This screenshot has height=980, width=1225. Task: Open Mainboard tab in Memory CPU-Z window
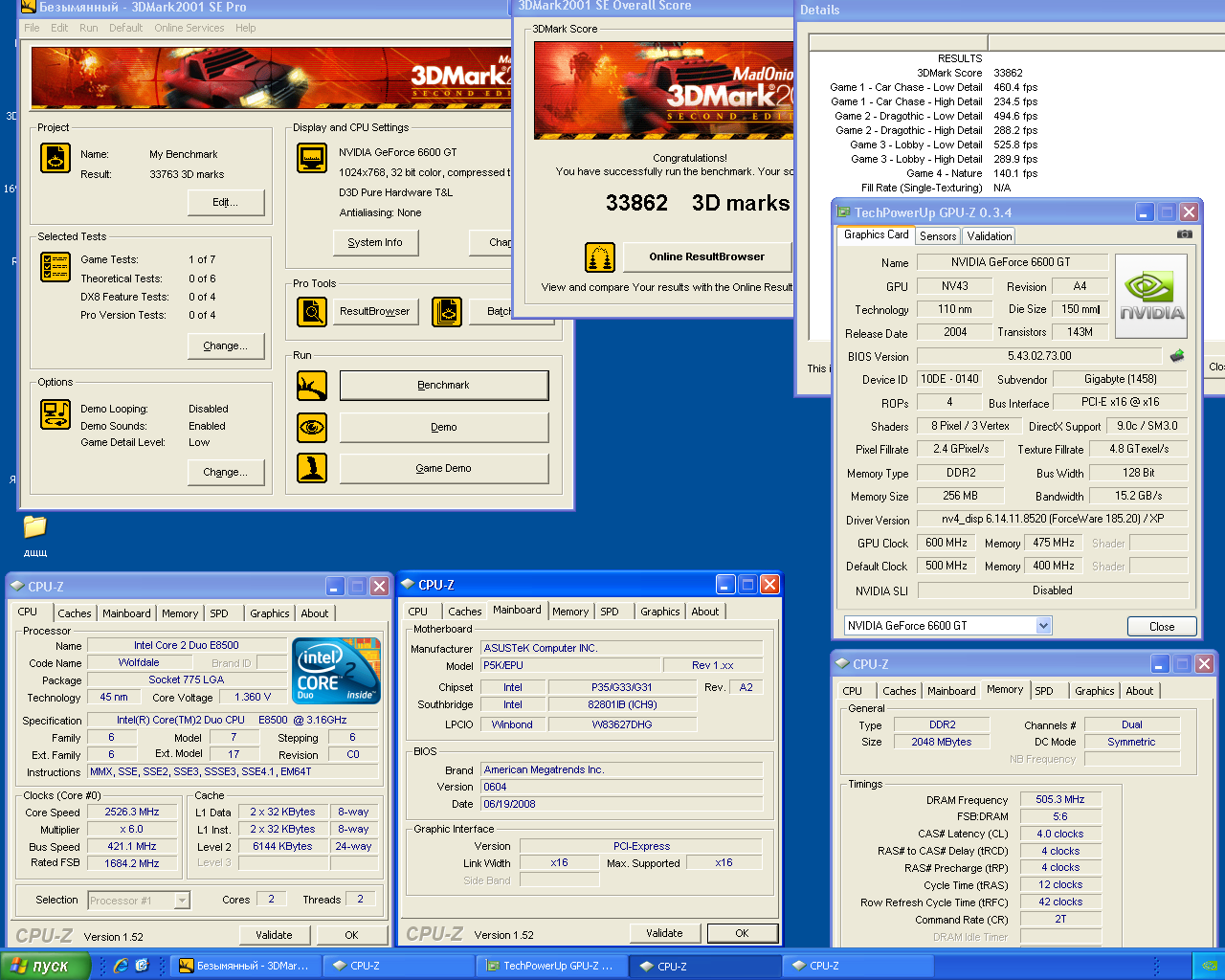(x=951, y=691)
